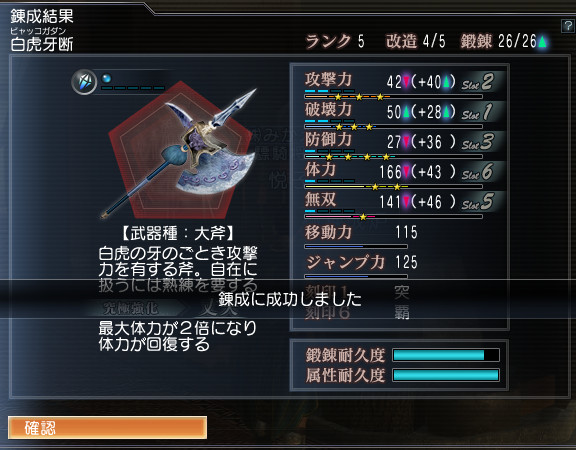Click the 属性耐久度 durability bar
576x450 pixels.
coord(446,375)
